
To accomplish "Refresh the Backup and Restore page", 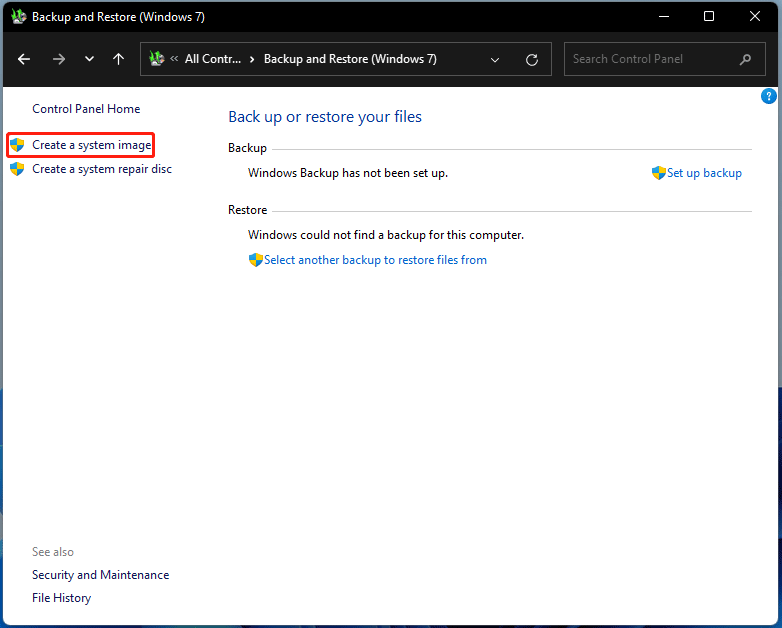I will [x=532, y=60].
